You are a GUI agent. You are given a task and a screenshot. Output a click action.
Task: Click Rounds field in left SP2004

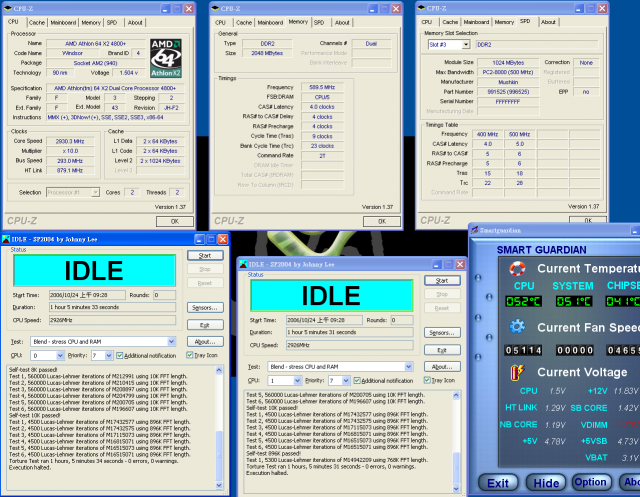pos(164,295)
